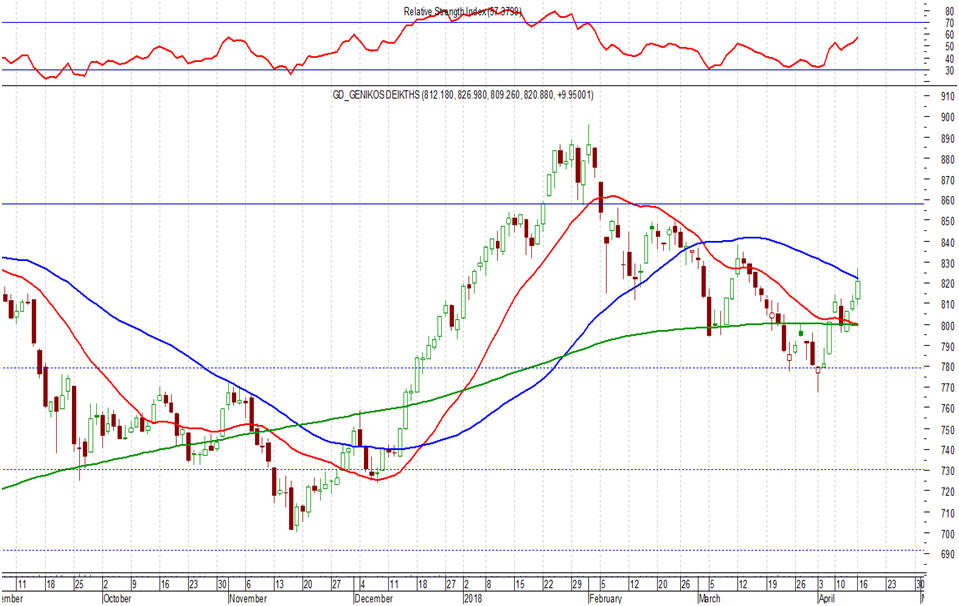Click the 700 price axis label
The height and width of the screenshot is (606, 959).
tap(947, 533)
